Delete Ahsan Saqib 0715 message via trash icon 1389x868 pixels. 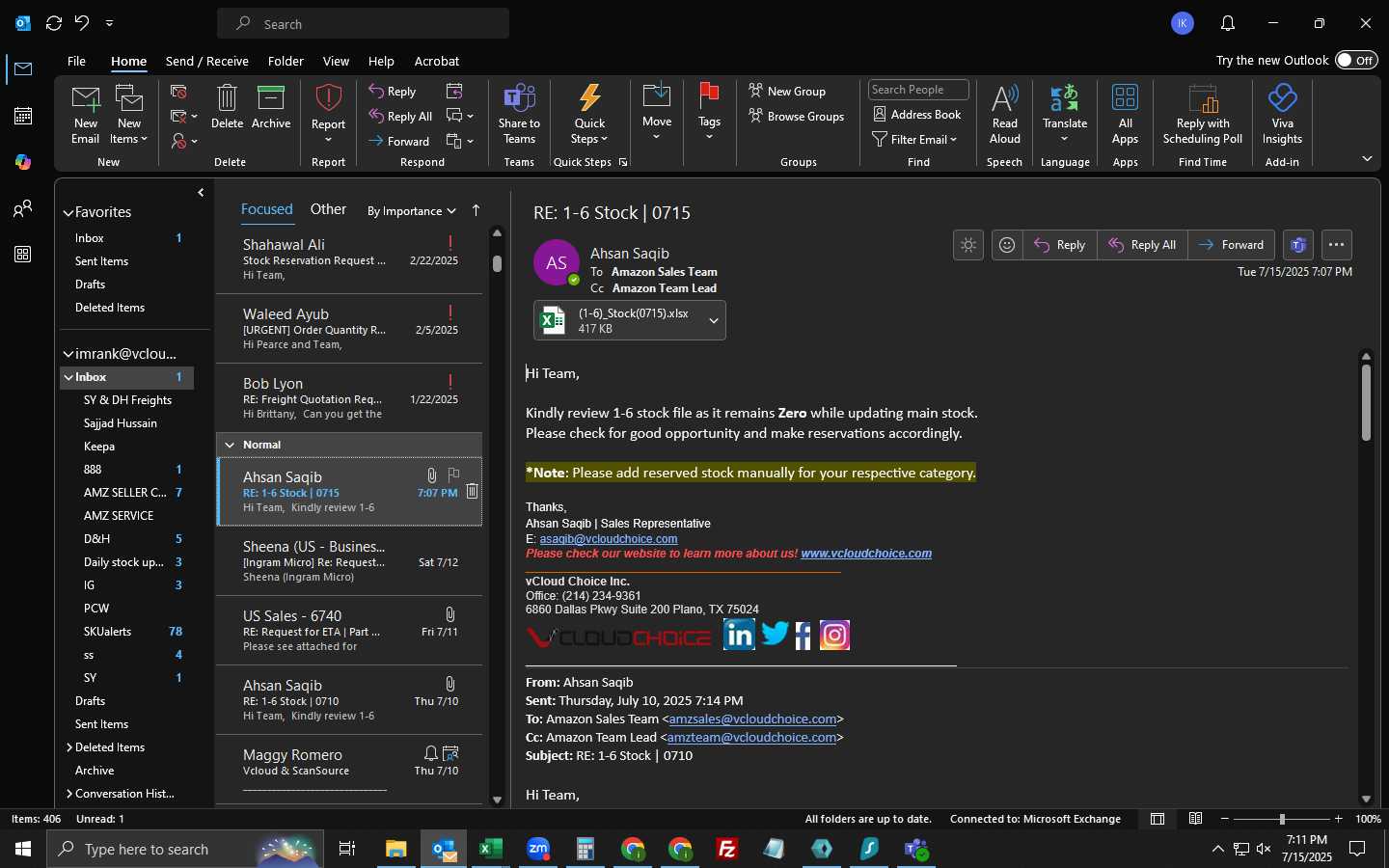(x=472, y=492)
